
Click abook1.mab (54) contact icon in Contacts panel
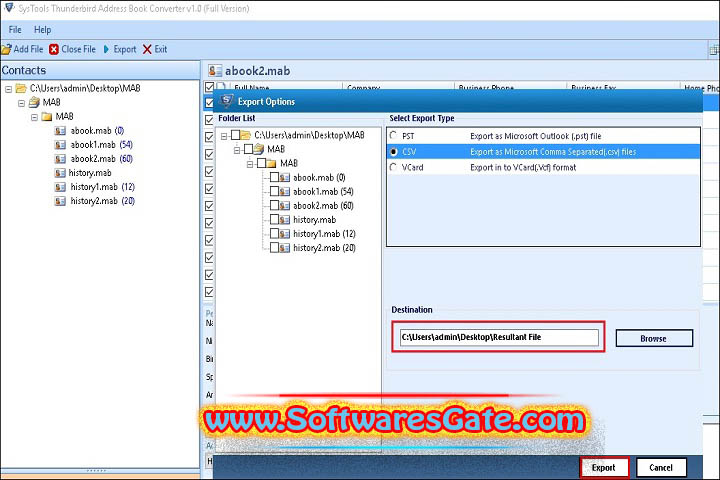point(60,145)
